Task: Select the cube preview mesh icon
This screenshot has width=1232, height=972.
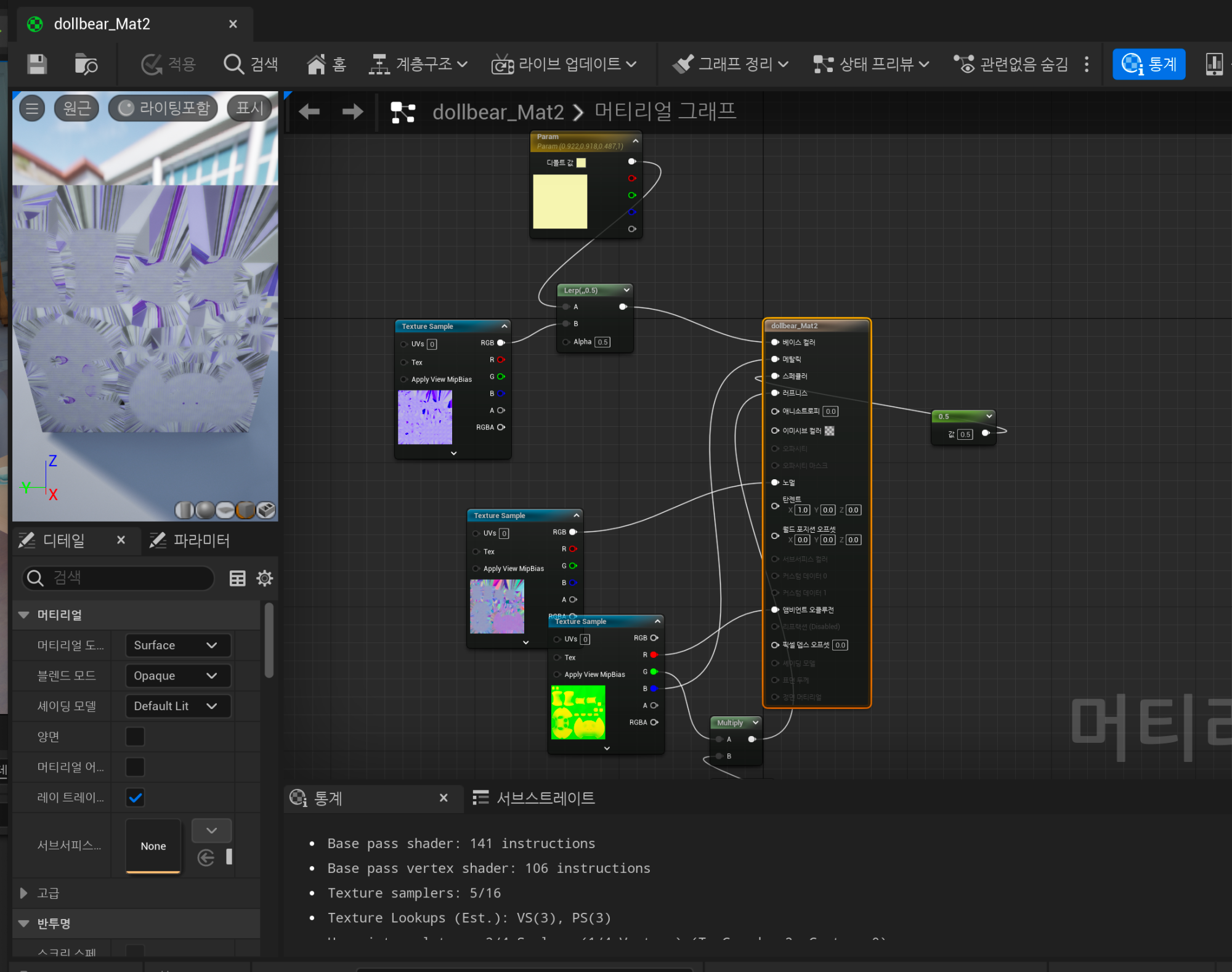Action: click(246, 510)
